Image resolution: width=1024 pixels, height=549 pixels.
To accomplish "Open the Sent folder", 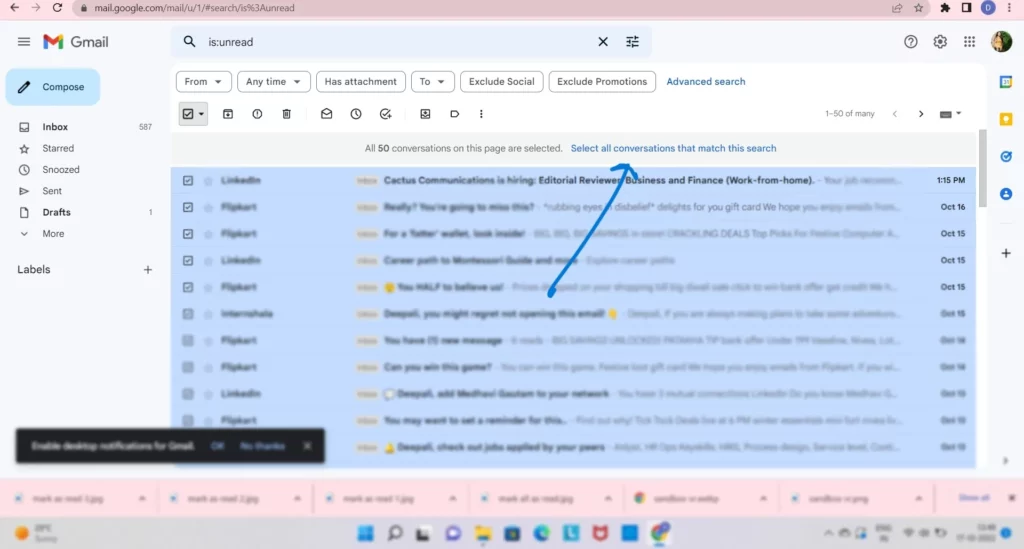I will click(52, 191).
